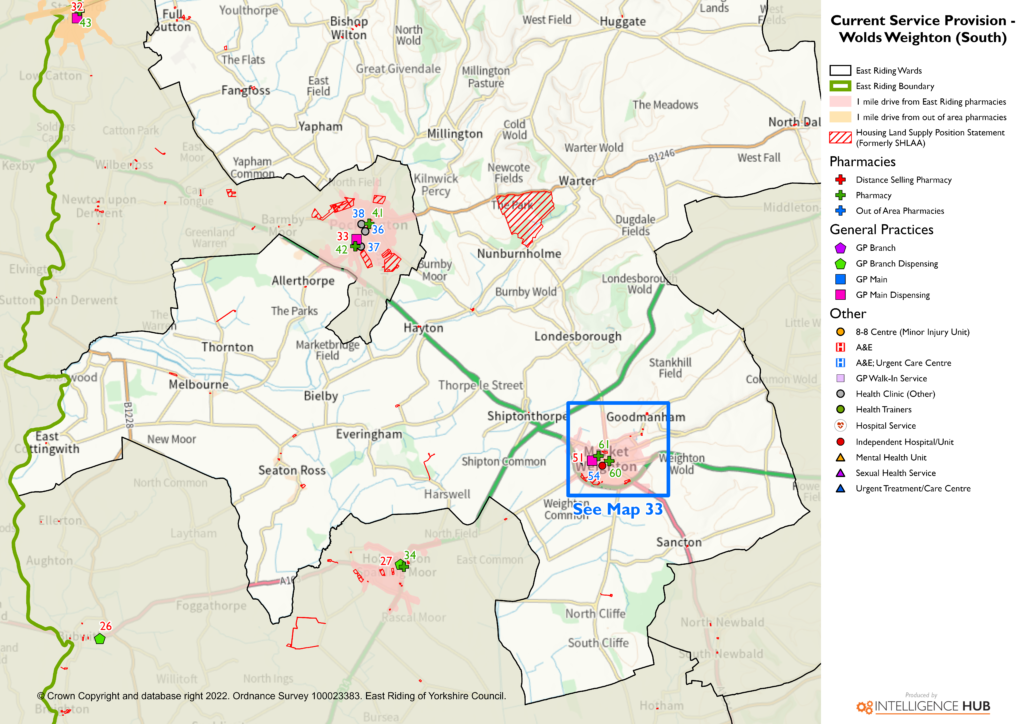This screenshot has height=724, width=1024.
Task: Click the Distance Selling Pharmacy red cross in legend
Action: coord(840,180)
